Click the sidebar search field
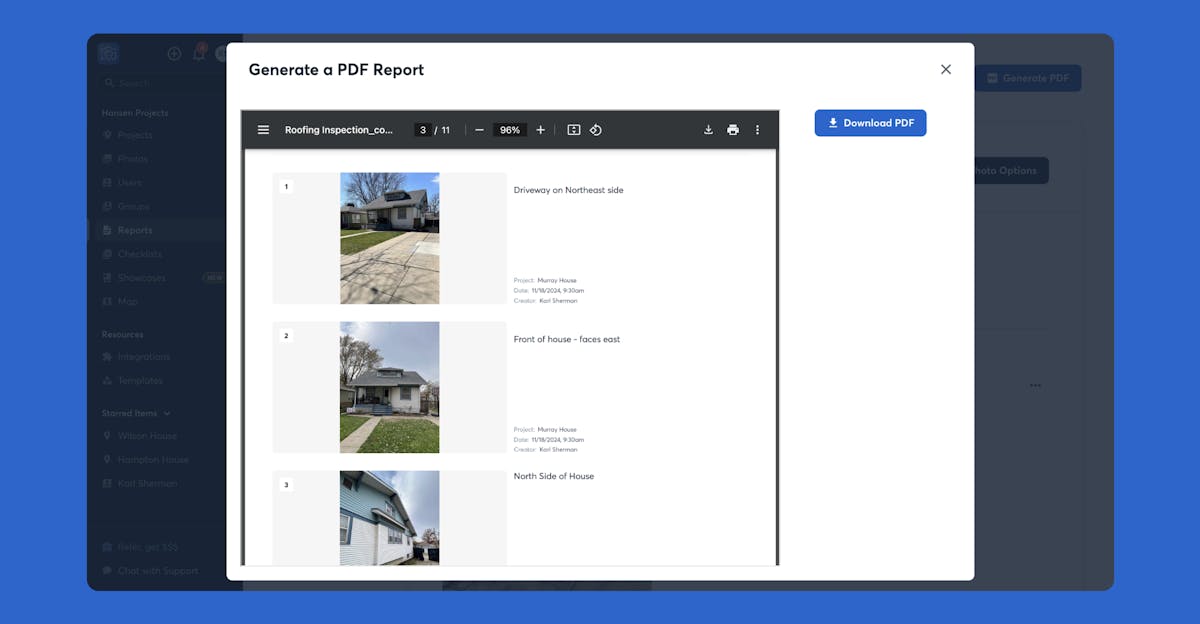The width and height of the screenshot is (1200, 624). [160, 83]
